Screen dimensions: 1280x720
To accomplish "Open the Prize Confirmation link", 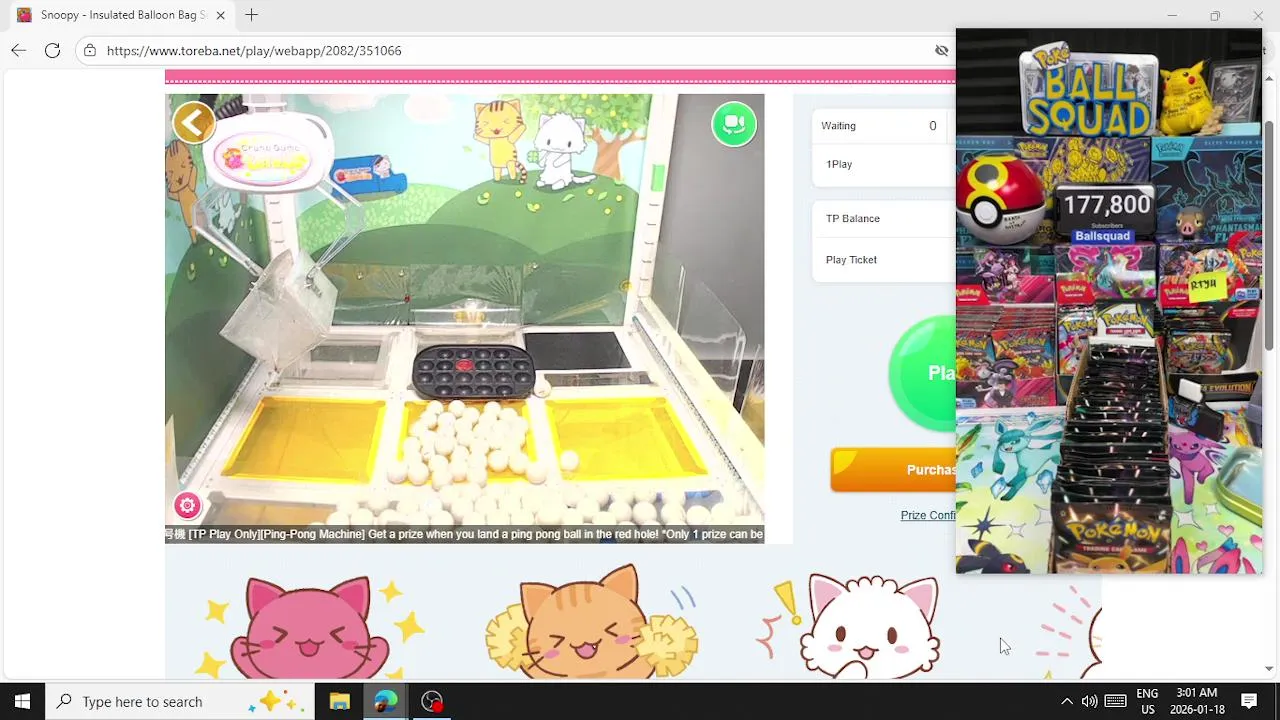I will coord(928,515).
